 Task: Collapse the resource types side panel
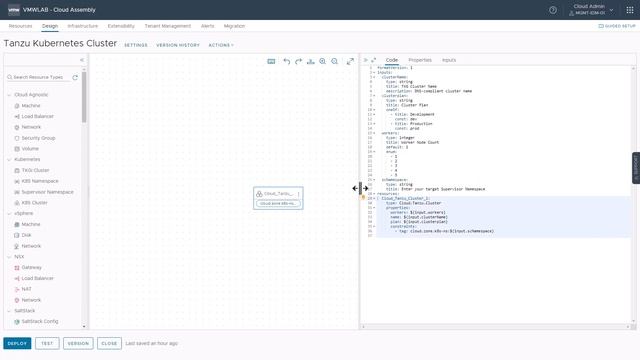click(x=82, y=60)
